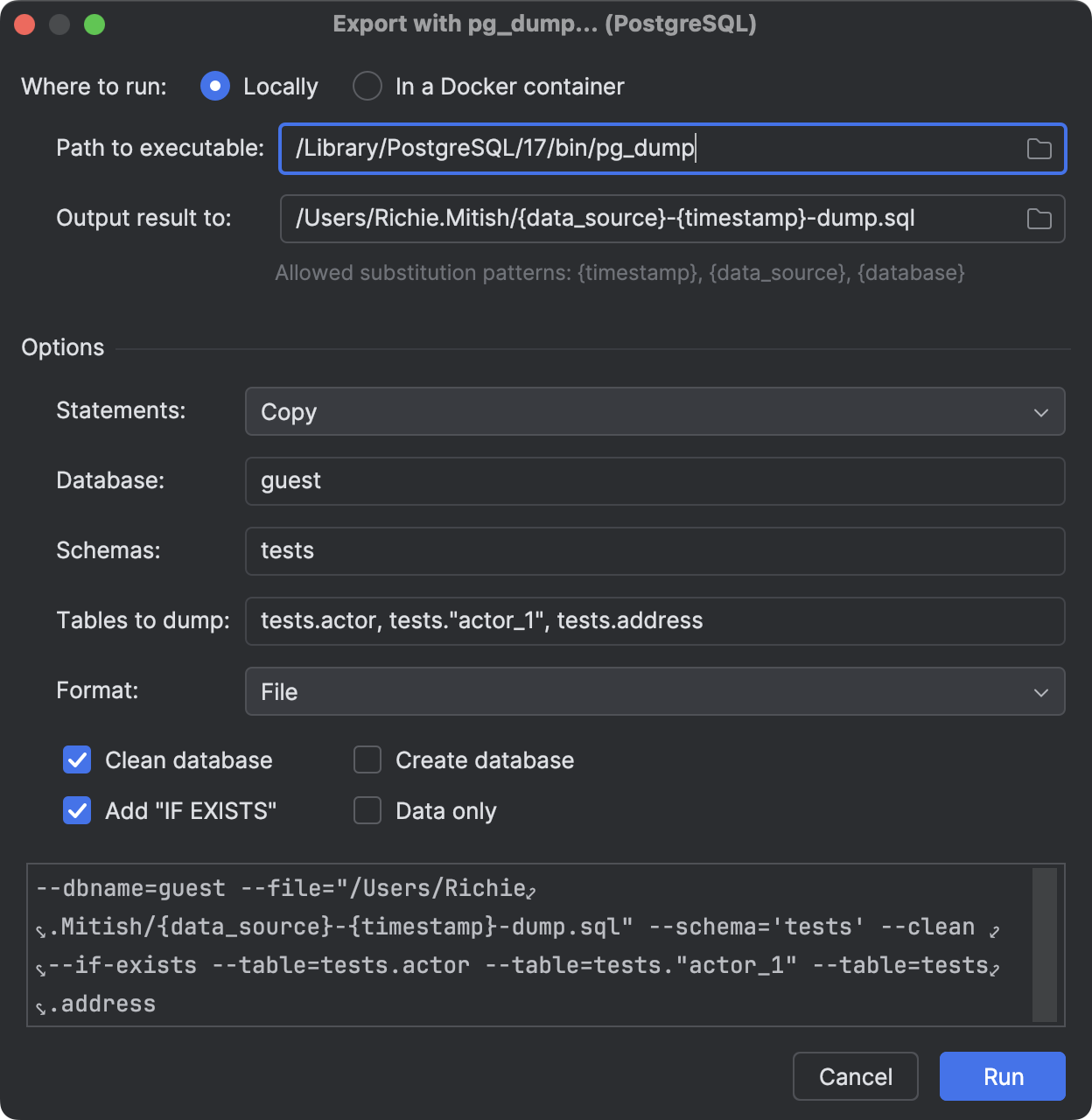Click the Tables to dump field
Viewport: 1092px width, 1120px height.
coord(654,620)
